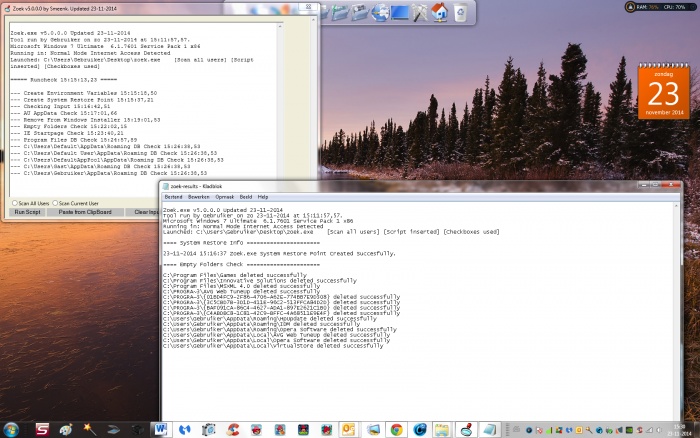Viewport: 700px width, 438px height.
Task: Open the Opmaak menu in Kladblok
Action: point(225,197)
